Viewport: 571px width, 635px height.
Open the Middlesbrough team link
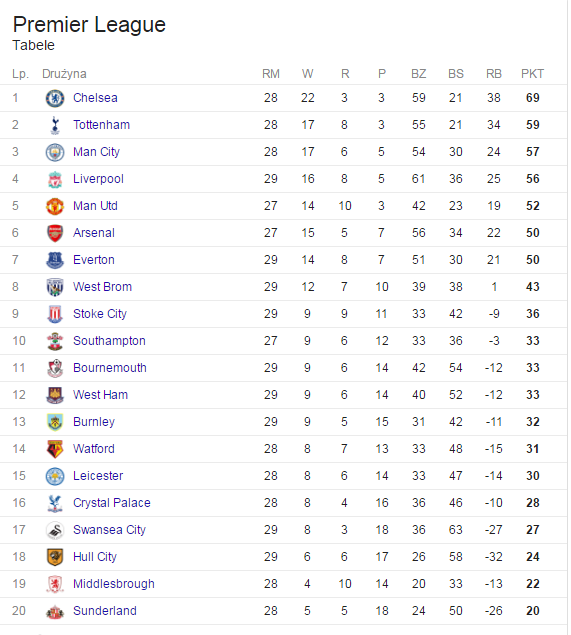pyautogui.click(x=114, y=584)
